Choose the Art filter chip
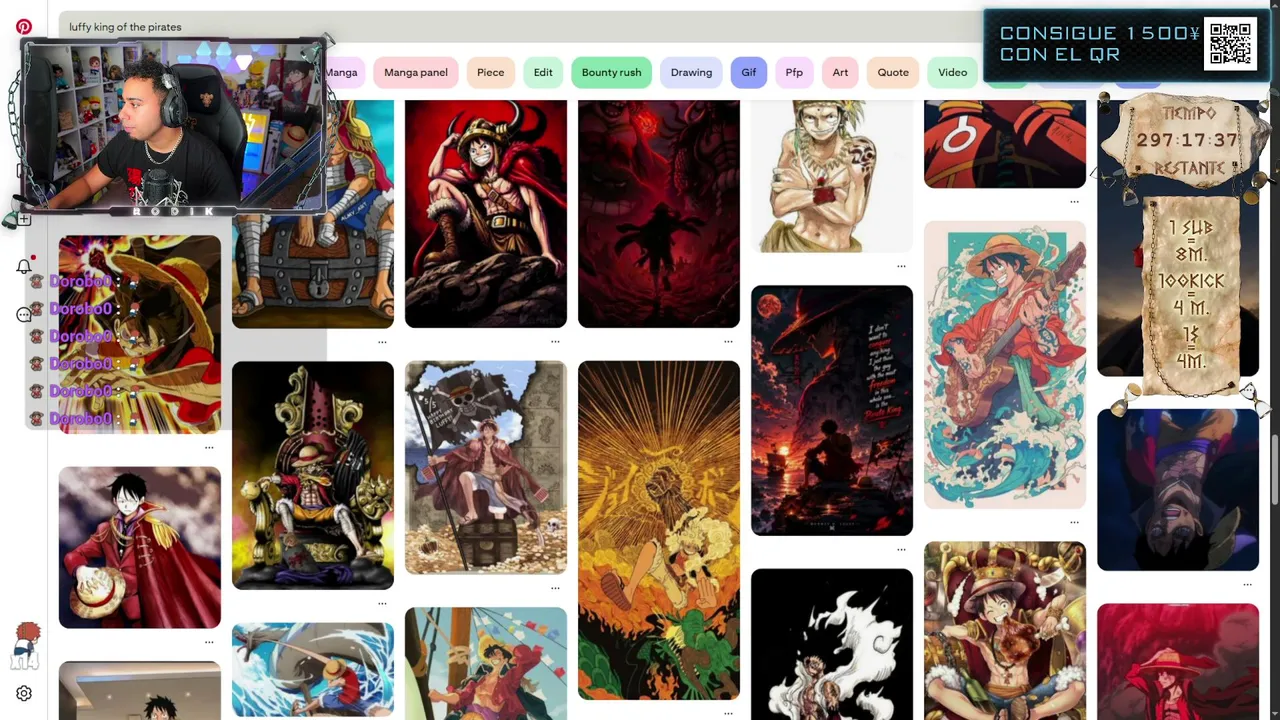The height and width of the screenshot is (720, 1280). point(840,72)
